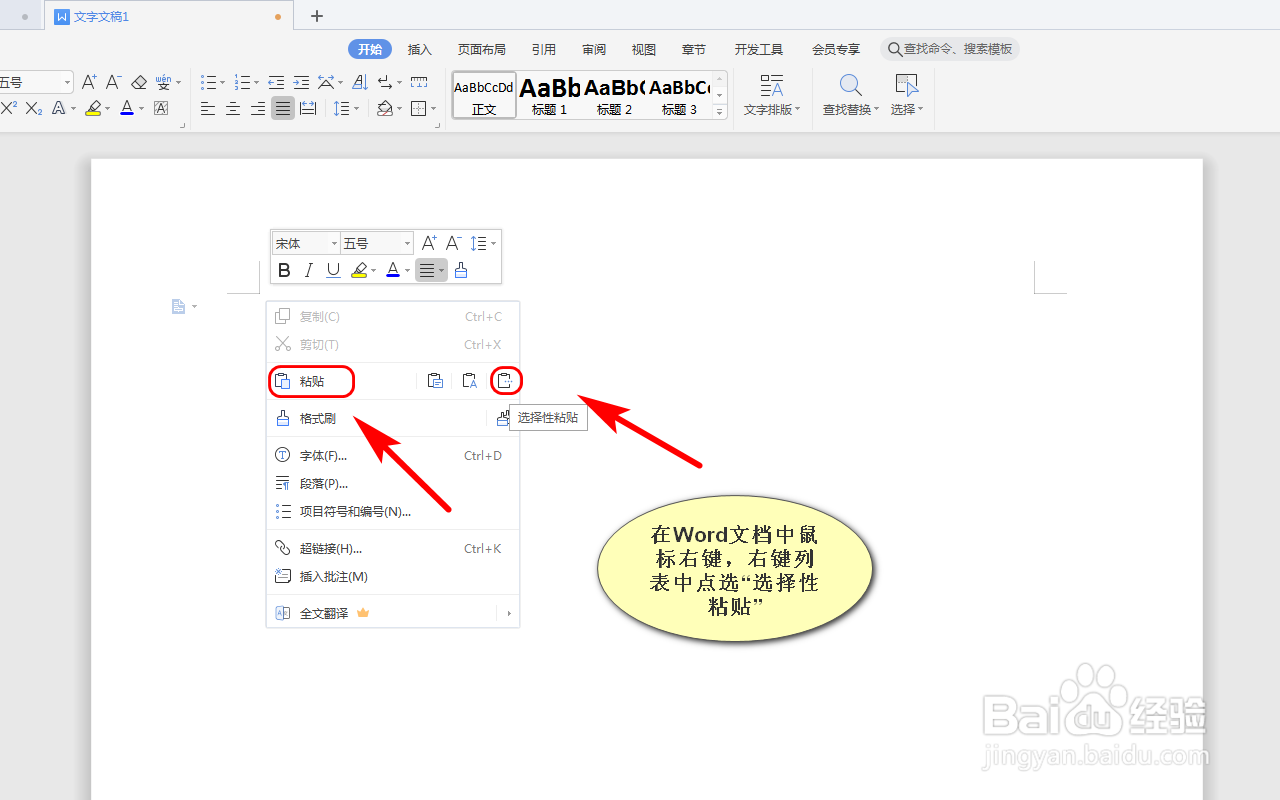The image size is (1280, 800).
Task: Choose 格式刷 in the context menu
Action: click(318, 418)
